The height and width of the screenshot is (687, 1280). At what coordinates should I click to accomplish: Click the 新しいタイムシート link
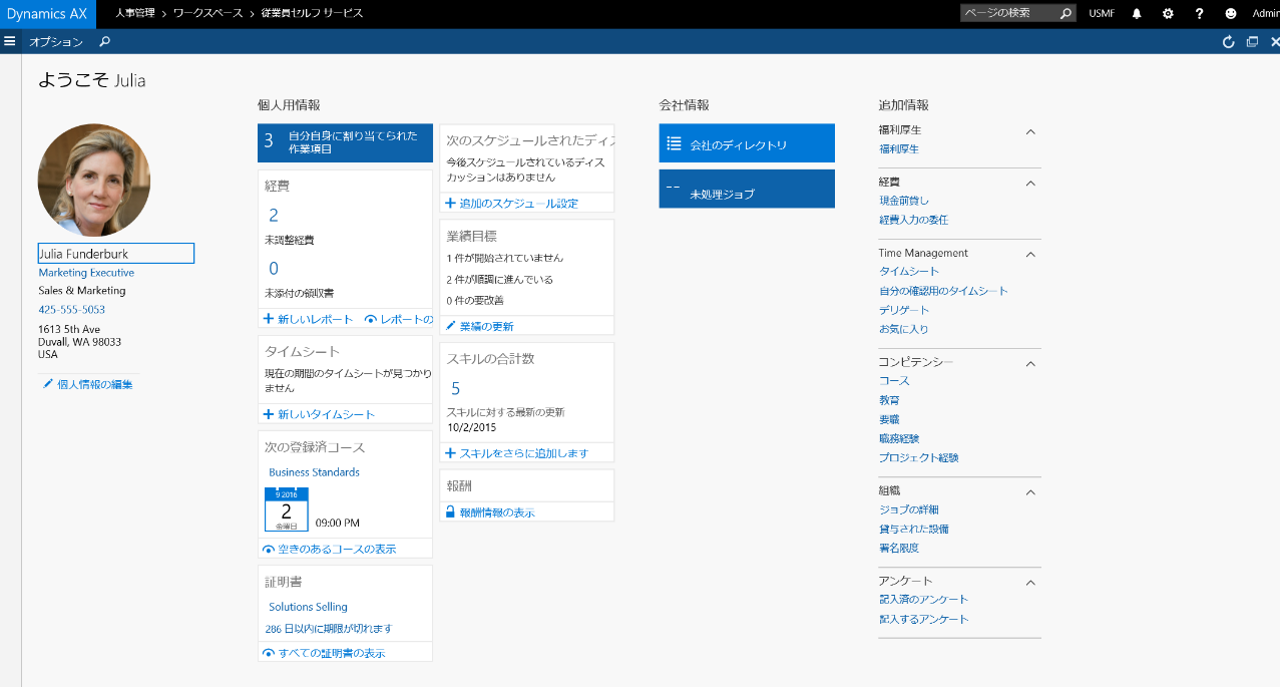[x=319, y=414]
